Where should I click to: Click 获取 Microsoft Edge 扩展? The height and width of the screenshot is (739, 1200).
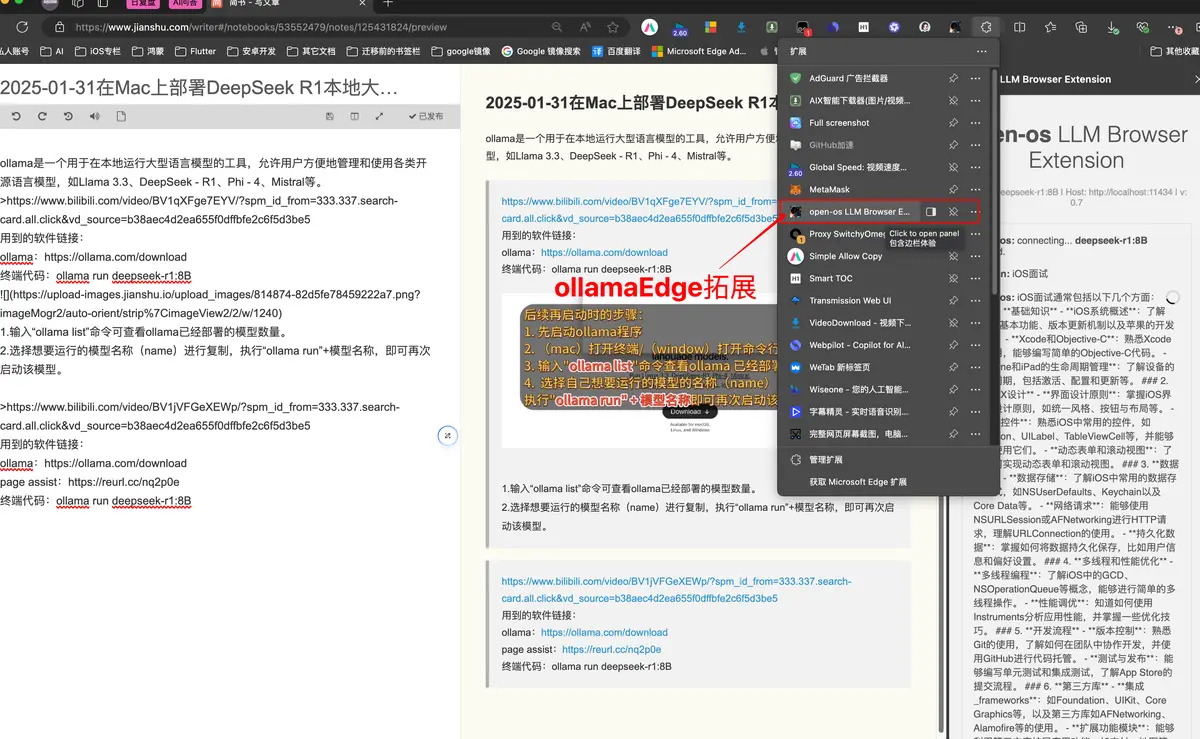coord(857,482)
